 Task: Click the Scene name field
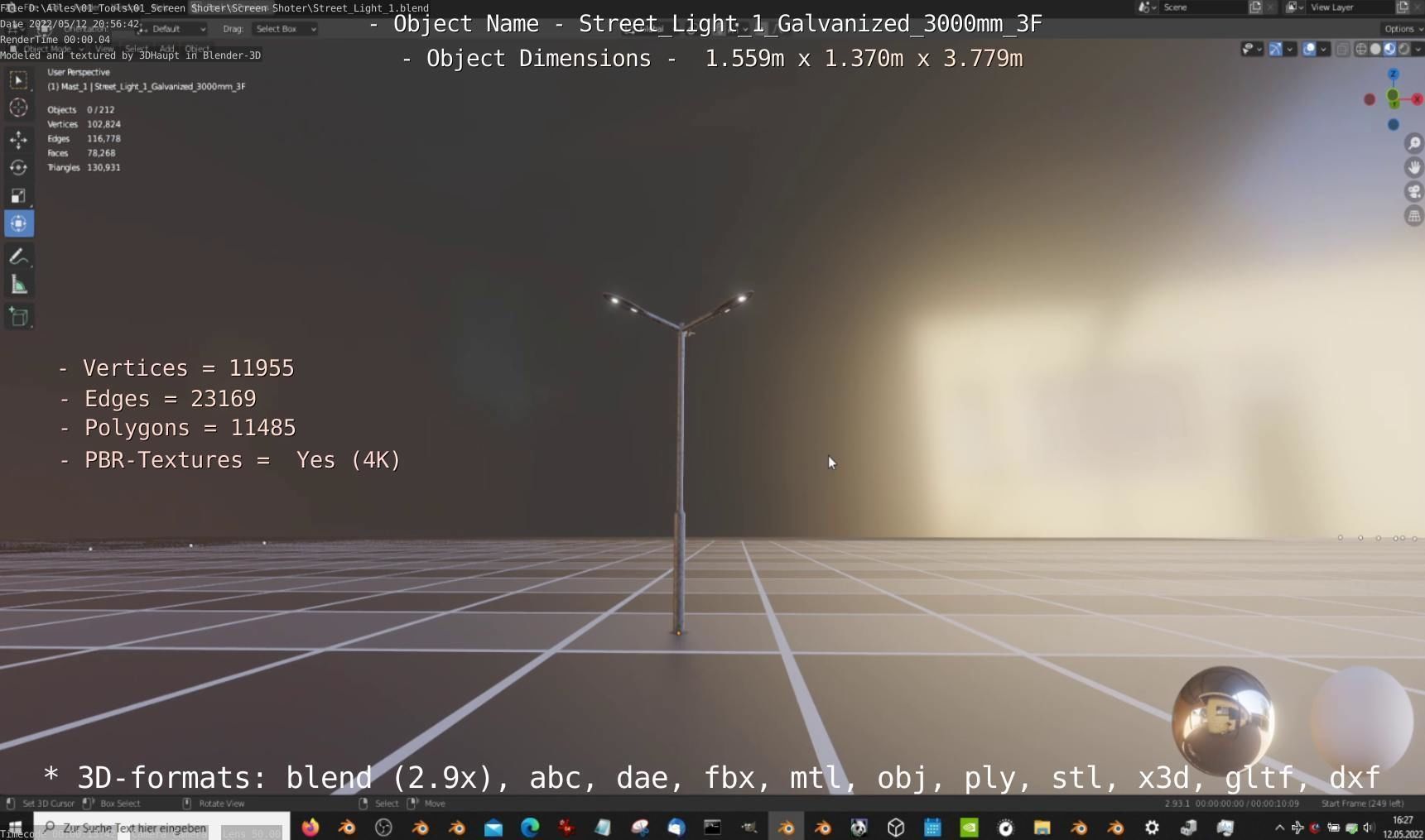click(x=1202, y=7)
